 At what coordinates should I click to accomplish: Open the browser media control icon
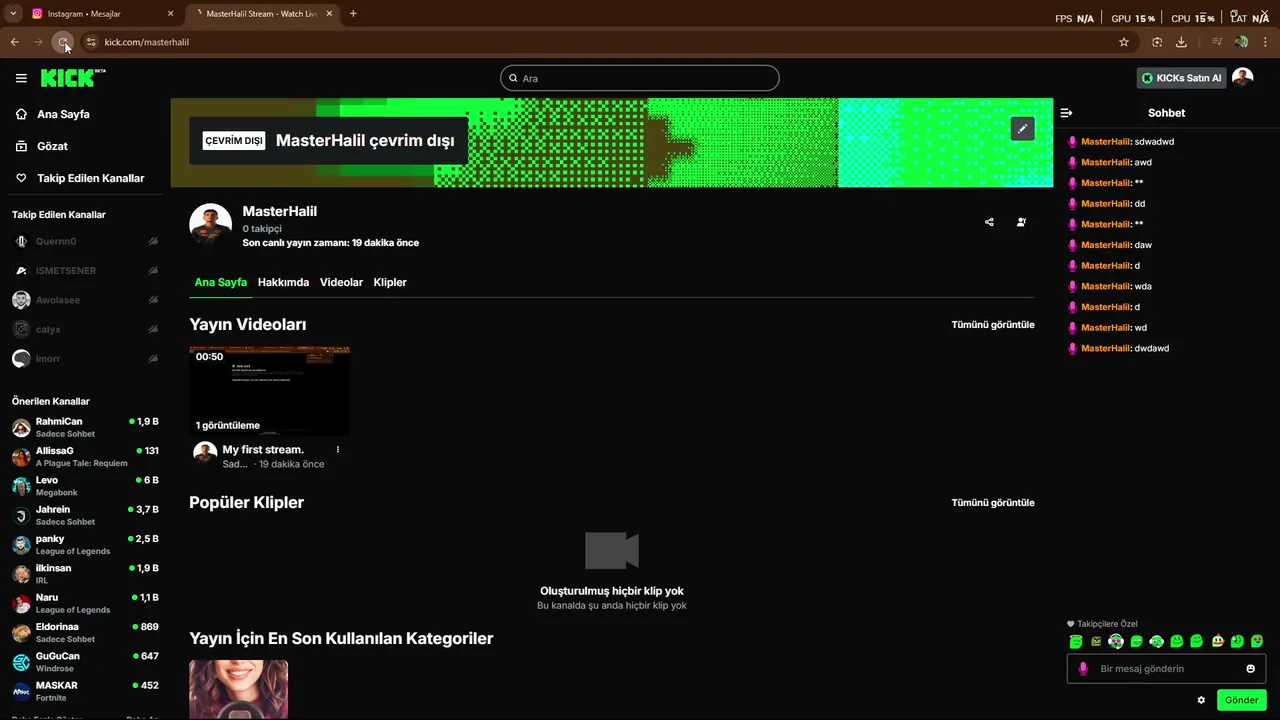(x=1217, y=42)
